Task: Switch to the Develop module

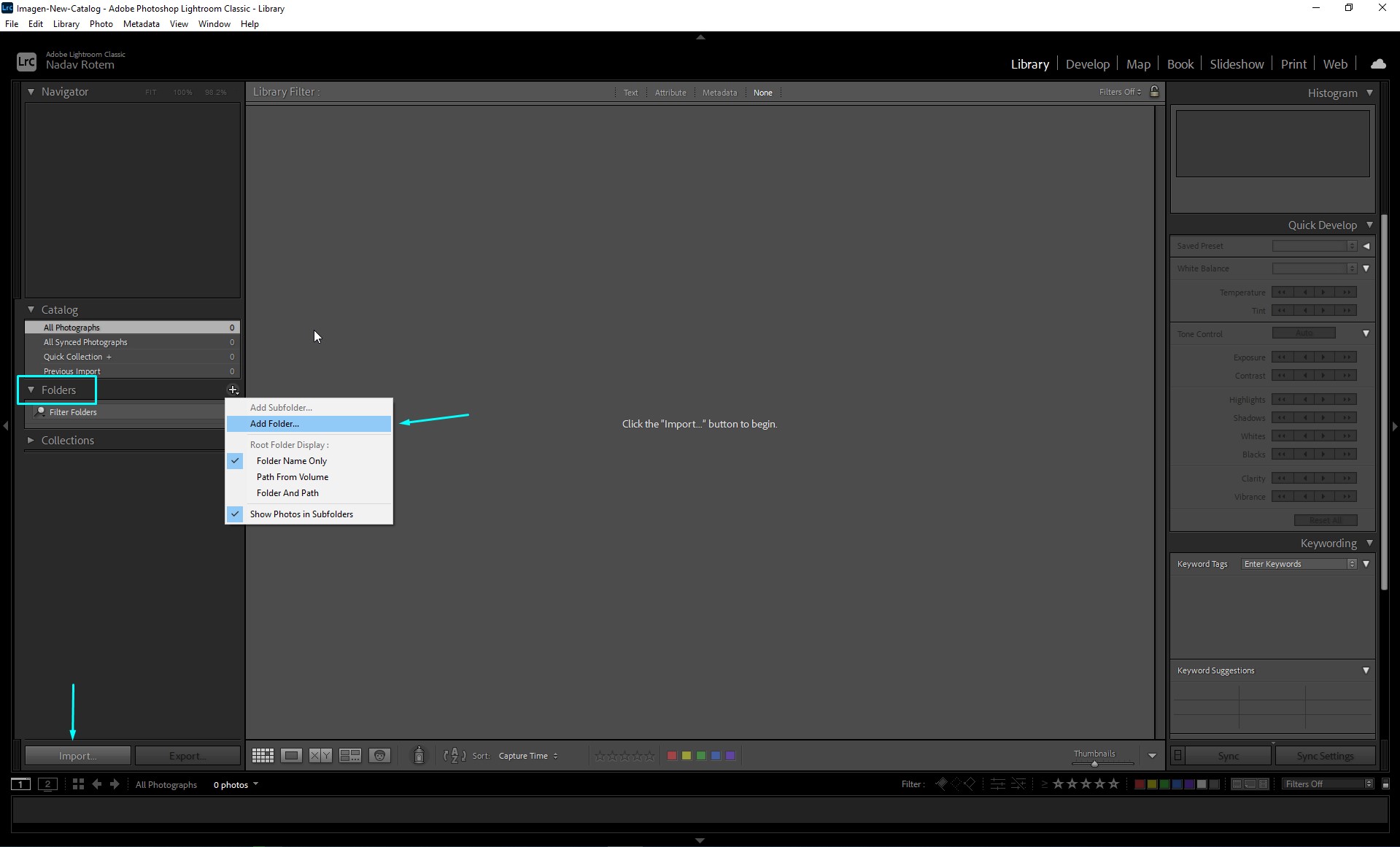Action: coord(1087,64)
